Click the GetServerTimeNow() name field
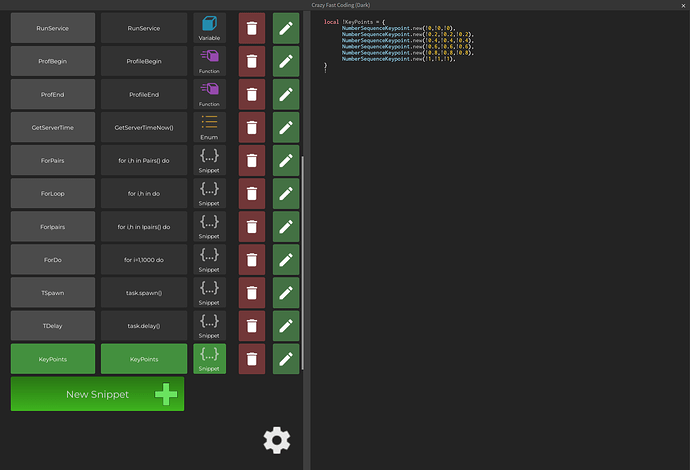Viewport: 690px width, 470px height. click(x=144, y=127)
